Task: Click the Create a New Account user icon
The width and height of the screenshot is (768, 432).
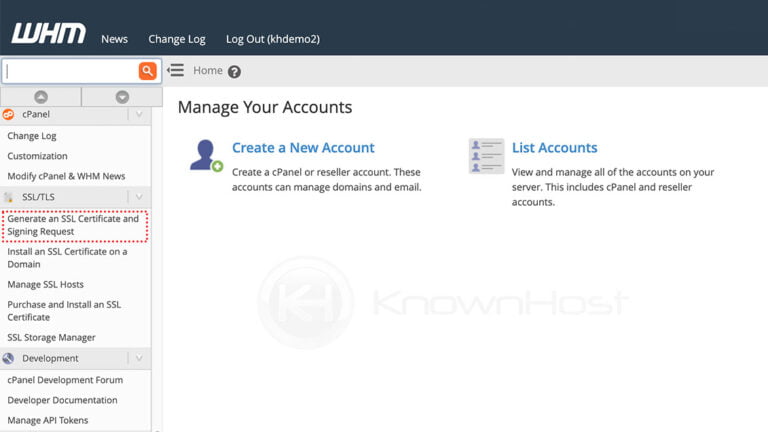Action: pyautogui.click(x=205, y=156)
